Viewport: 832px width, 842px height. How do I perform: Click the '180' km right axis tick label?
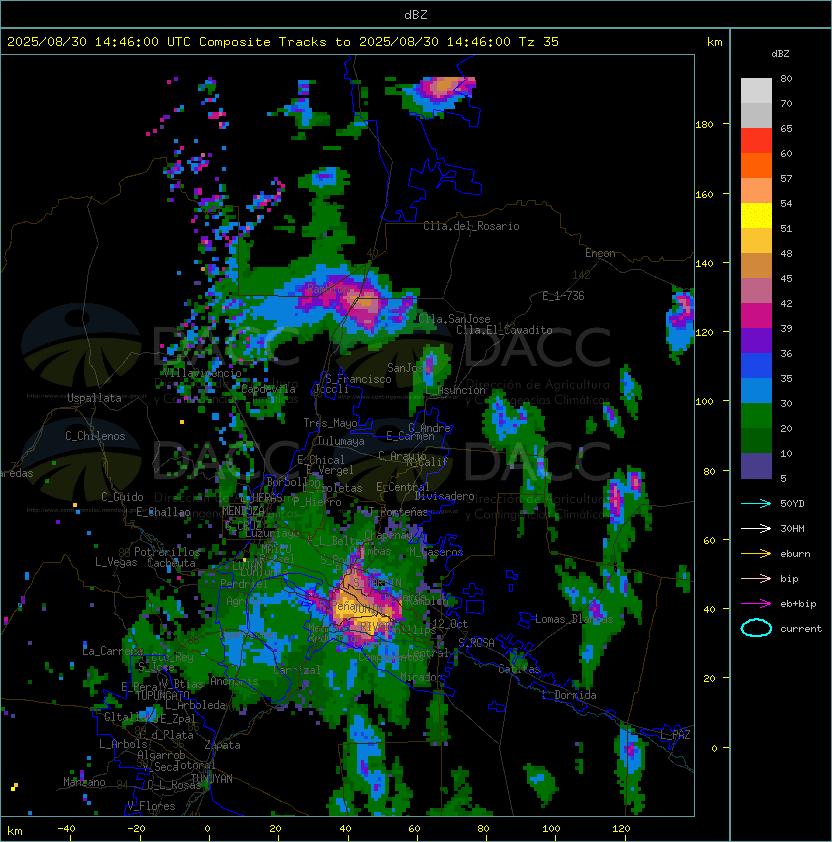point(704,125)
